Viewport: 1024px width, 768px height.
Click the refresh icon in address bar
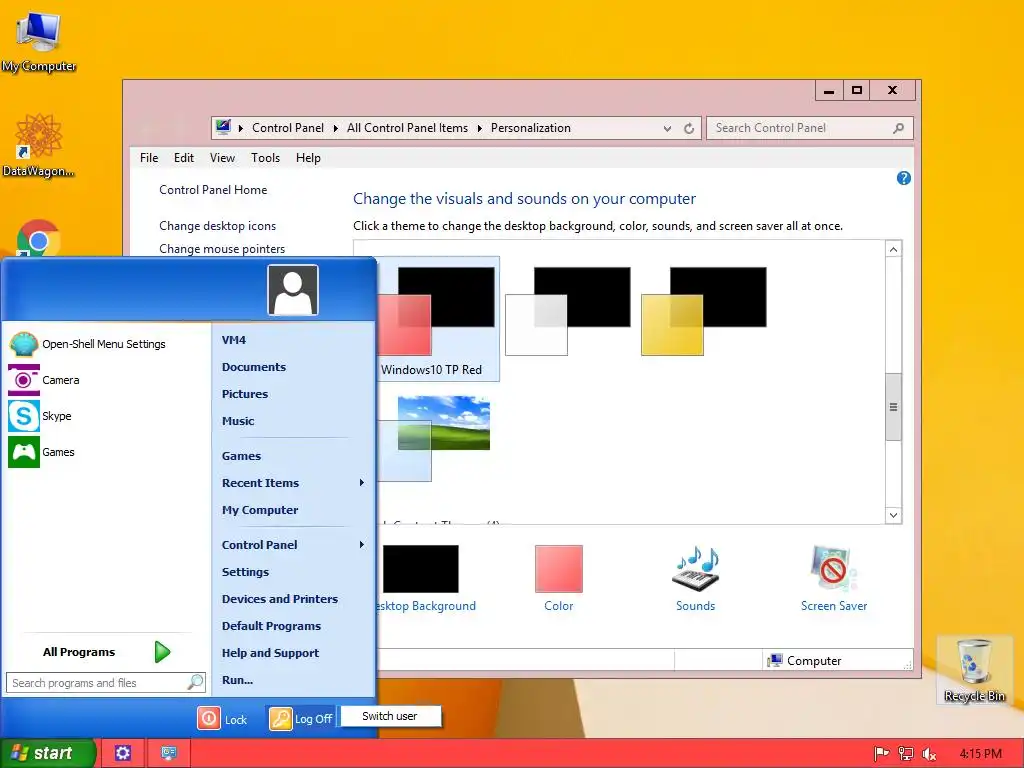pyautogui.click(x=688, y=129)
